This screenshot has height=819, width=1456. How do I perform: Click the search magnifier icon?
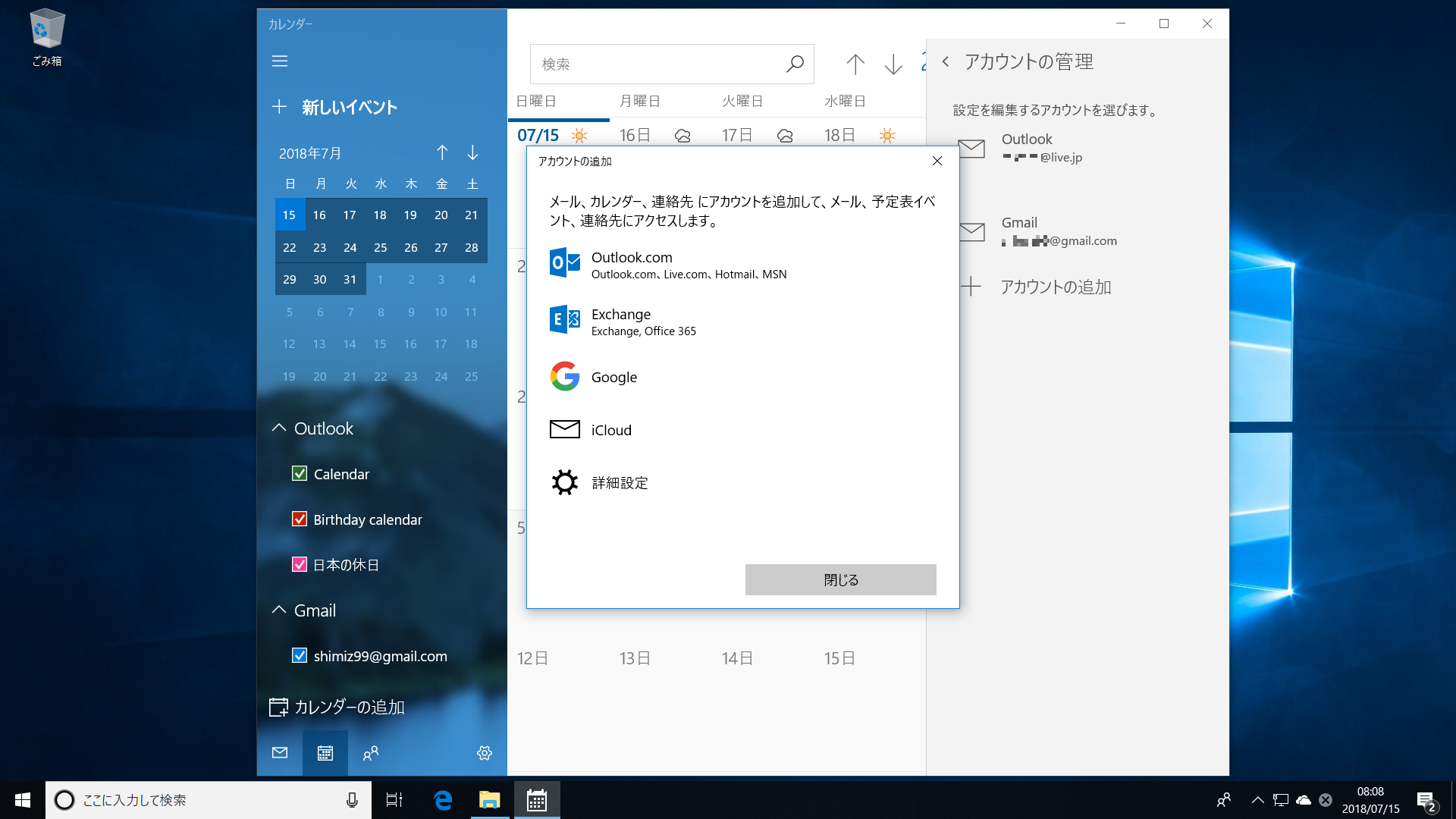(794, 64)
